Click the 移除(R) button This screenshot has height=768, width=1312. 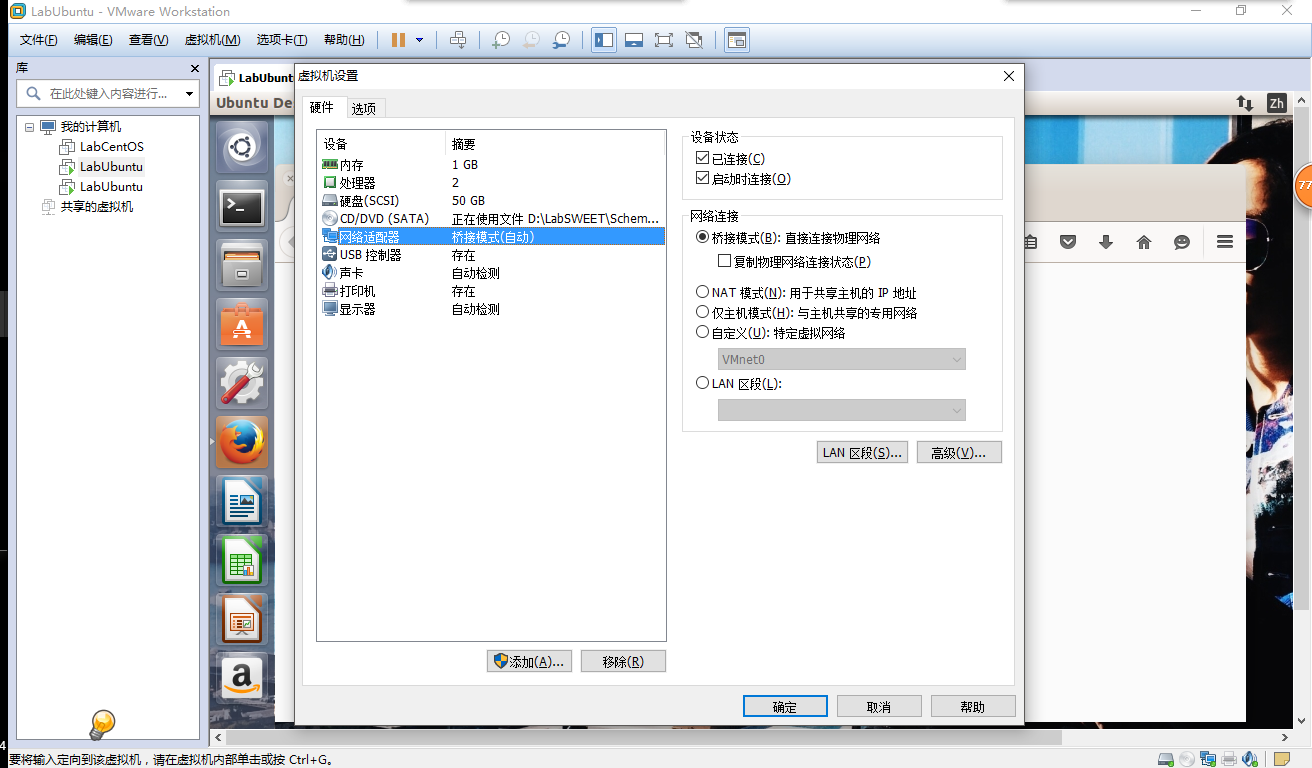coord(622,662)
